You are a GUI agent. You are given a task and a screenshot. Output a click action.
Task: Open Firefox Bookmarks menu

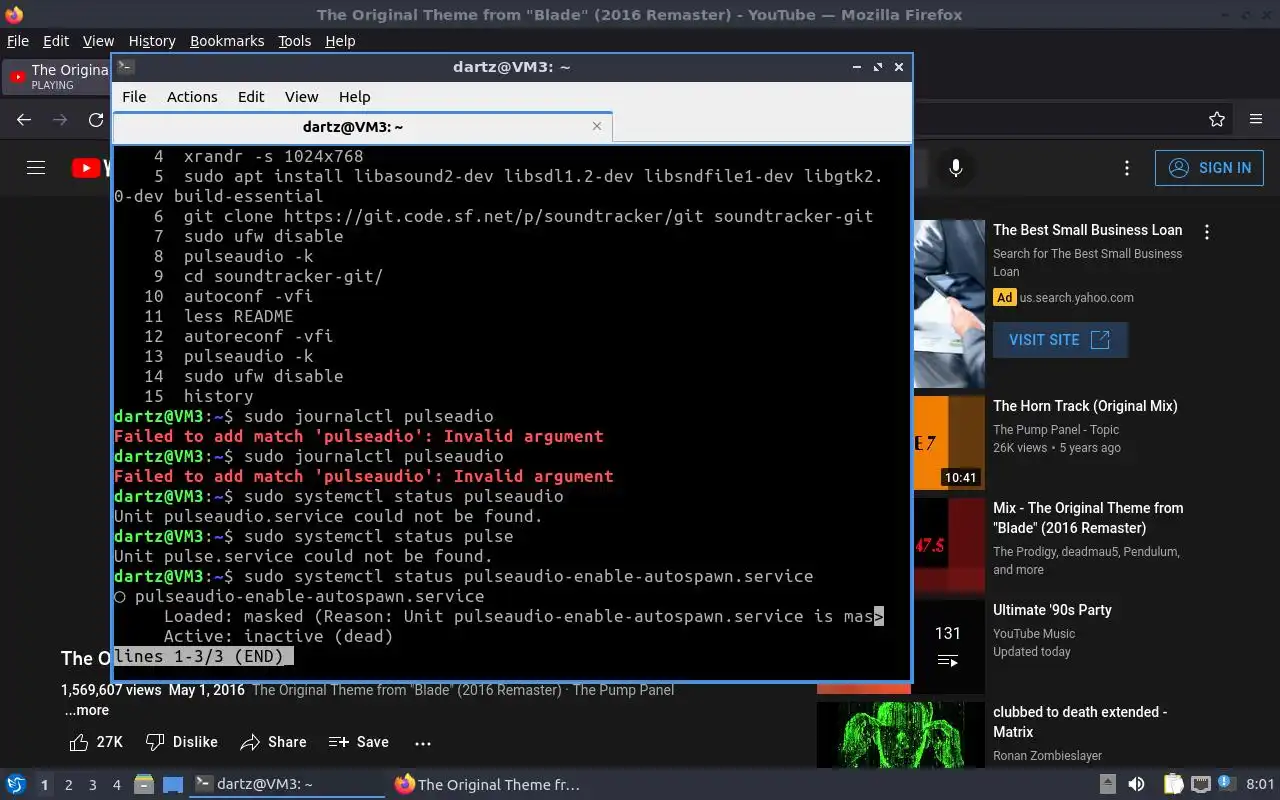227,41
